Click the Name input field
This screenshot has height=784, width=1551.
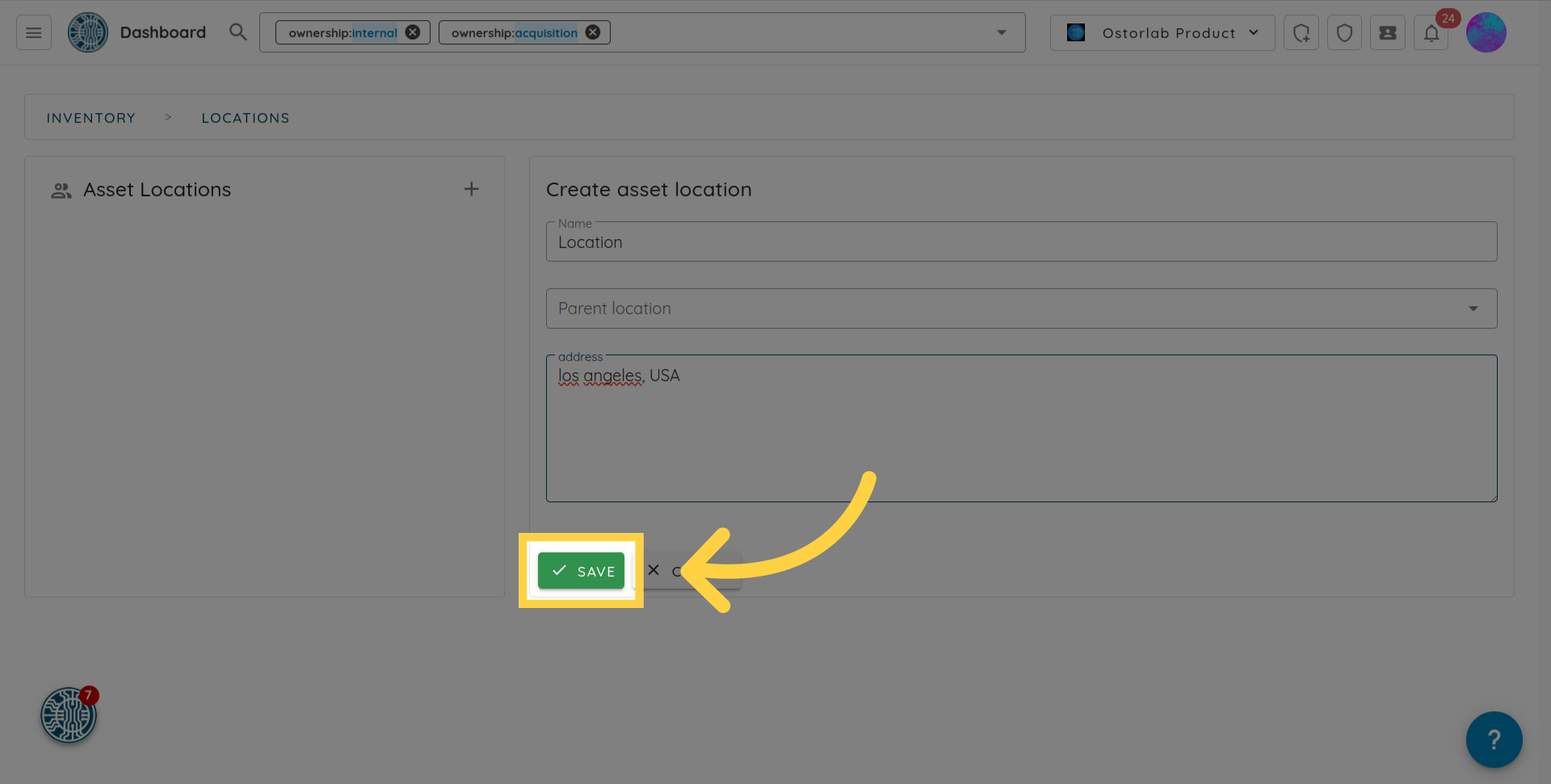(x=1021, y=242)
